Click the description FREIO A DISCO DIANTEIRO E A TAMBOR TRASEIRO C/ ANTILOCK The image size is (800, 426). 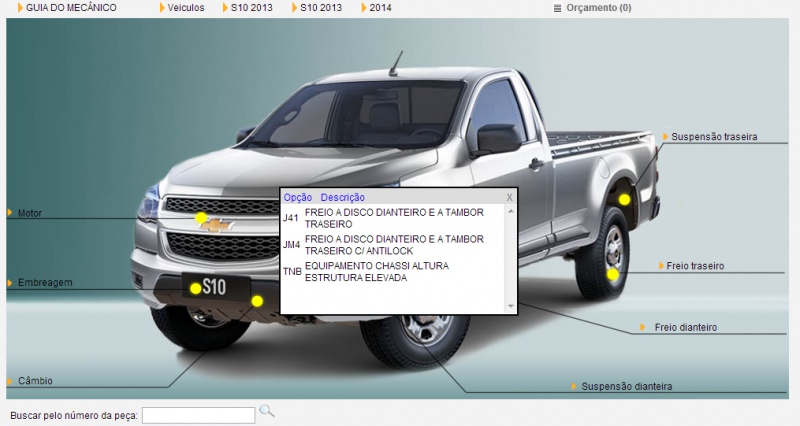[394, 245]
